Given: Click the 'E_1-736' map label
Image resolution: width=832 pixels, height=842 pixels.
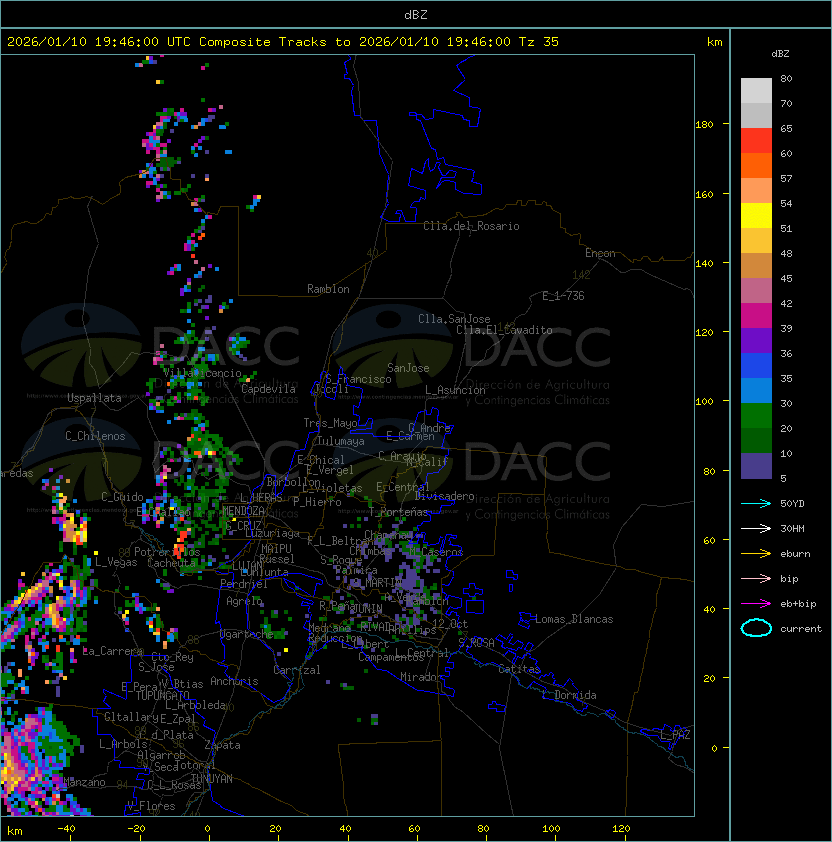Looking at the screenshot, I should point(563,296).
